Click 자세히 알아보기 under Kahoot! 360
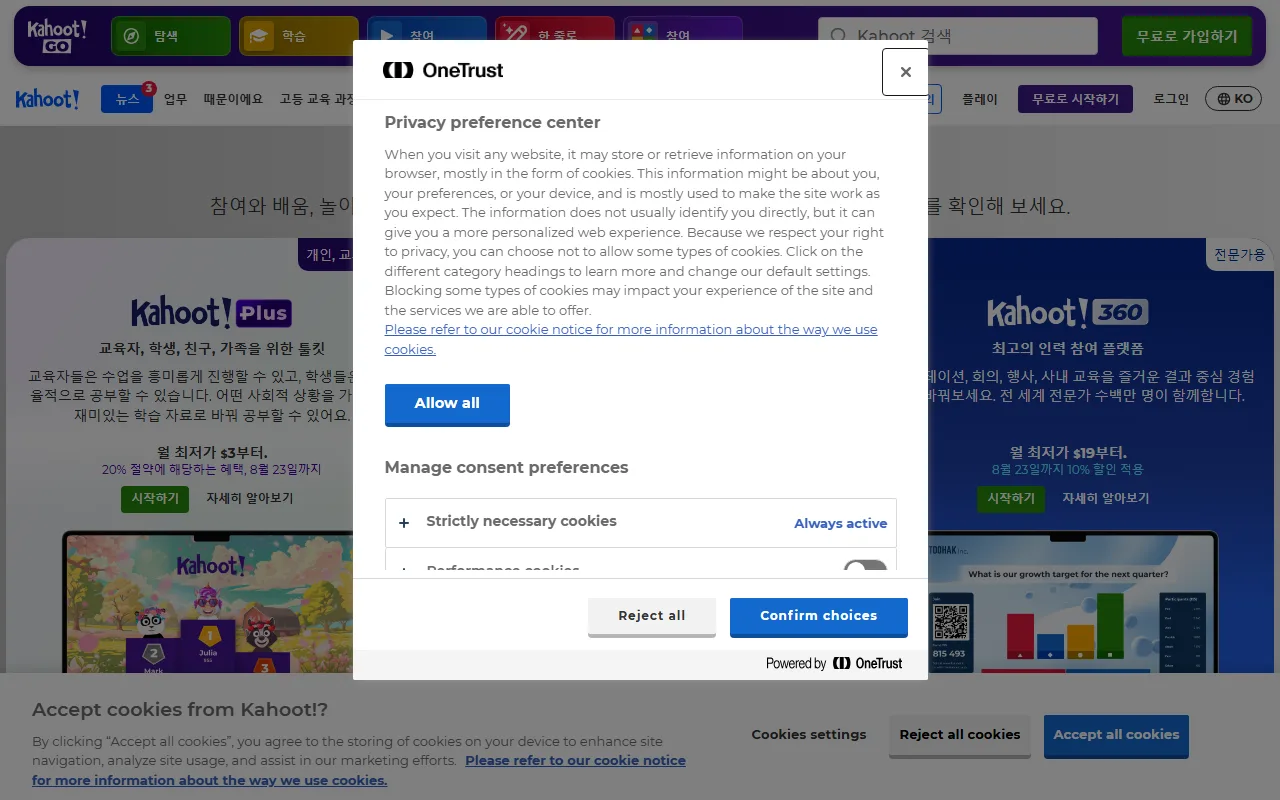 [x=1106, y=498]
